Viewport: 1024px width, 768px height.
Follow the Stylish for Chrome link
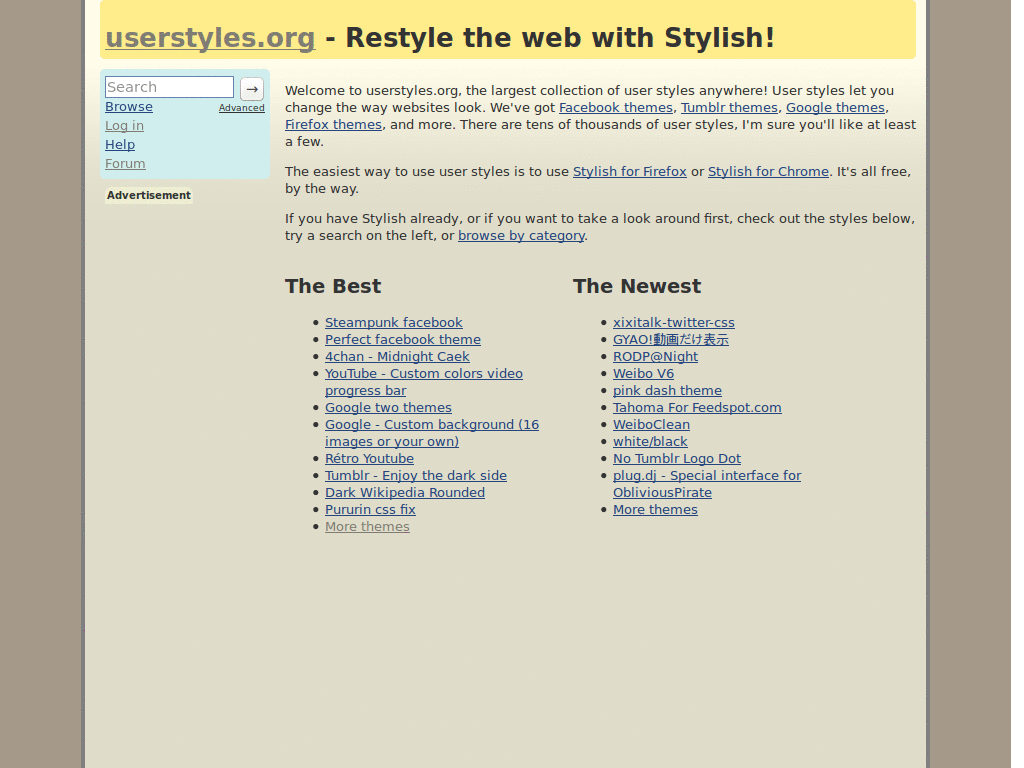pyautogui.click(x=768, y=172)
